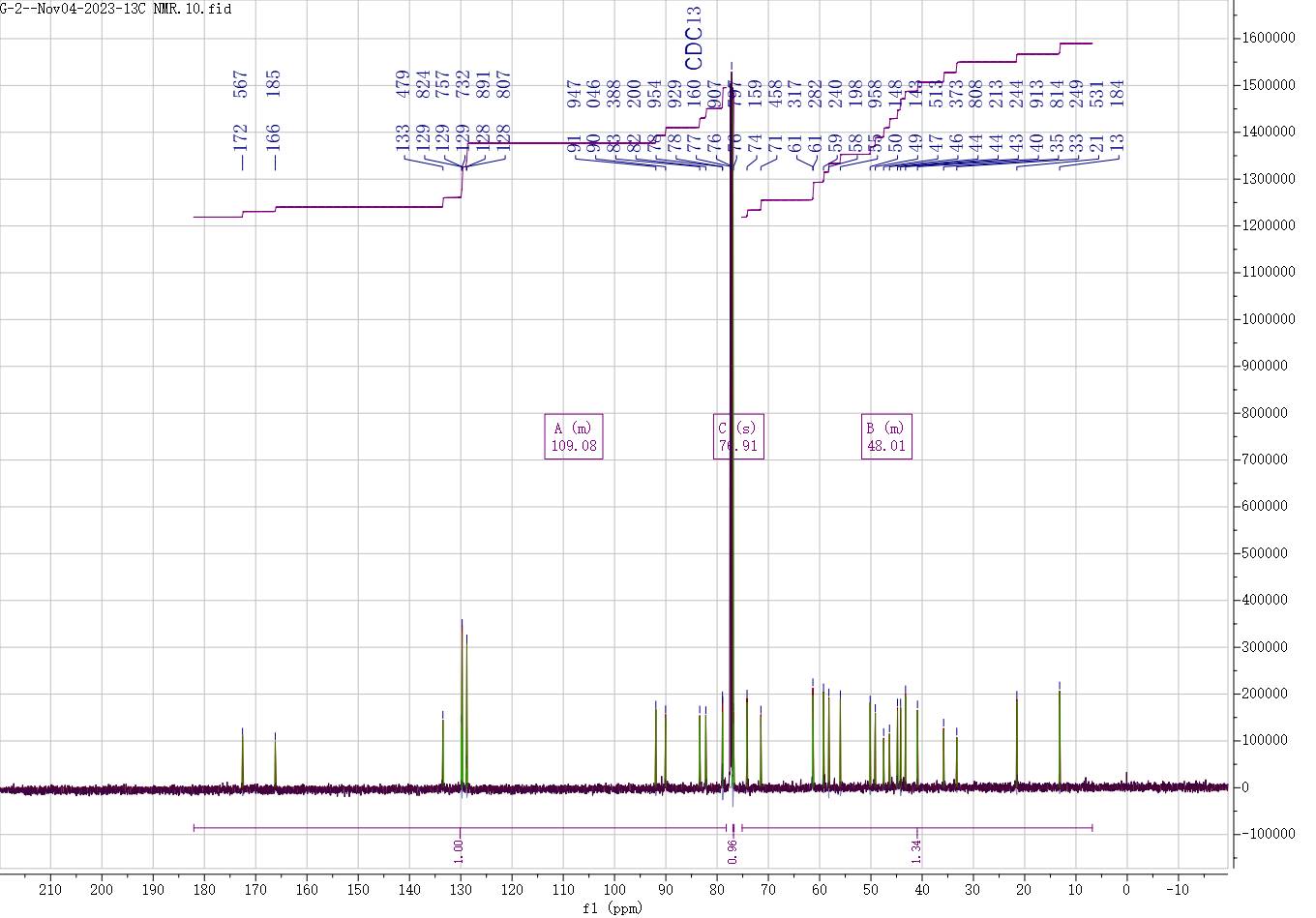
Task: Click the file title G-2--Nov04-2023-13C NMR.10.fid
Action: click(115, 9)
